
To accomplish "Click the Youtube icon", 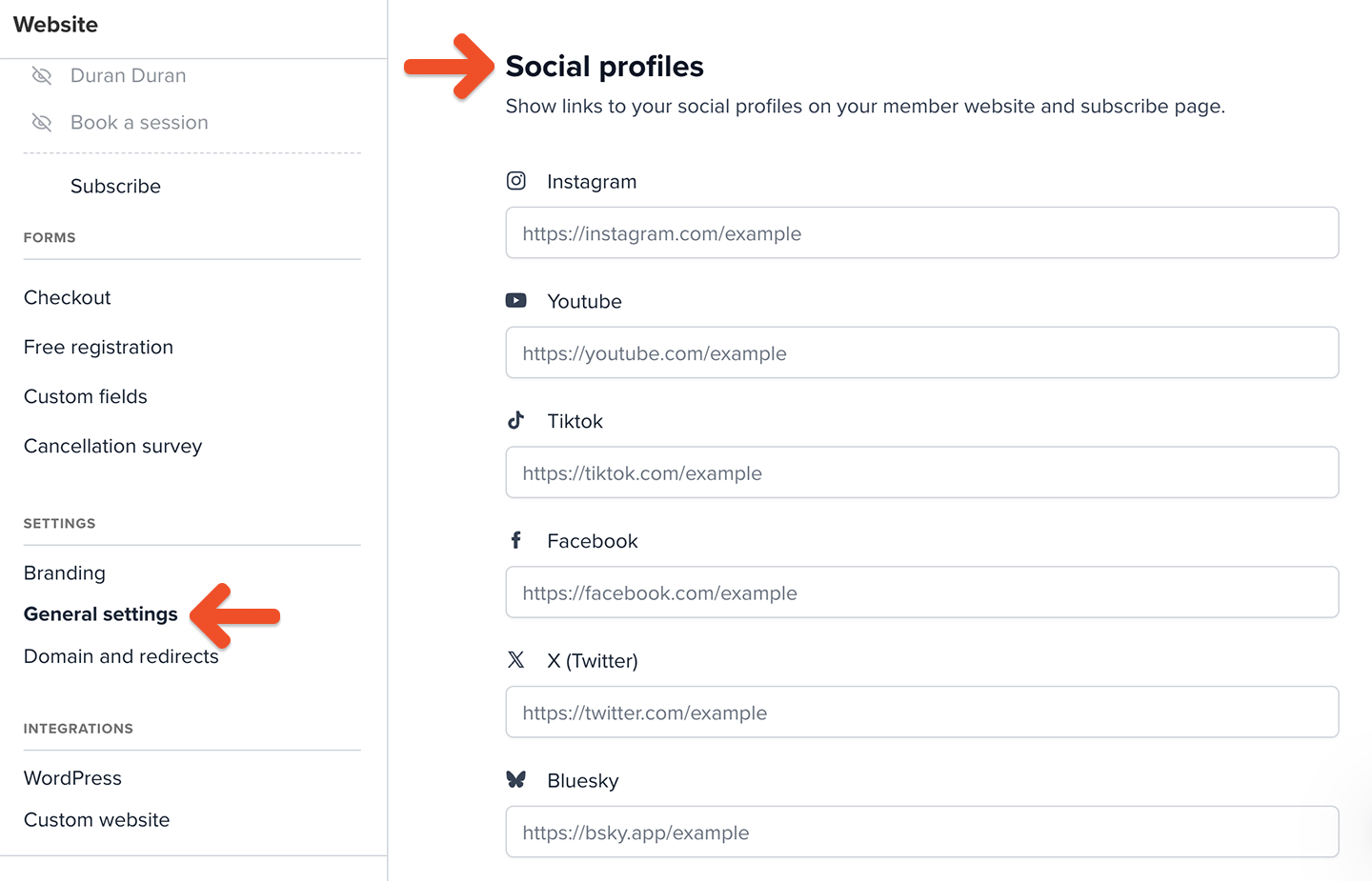I will [515, 300].
